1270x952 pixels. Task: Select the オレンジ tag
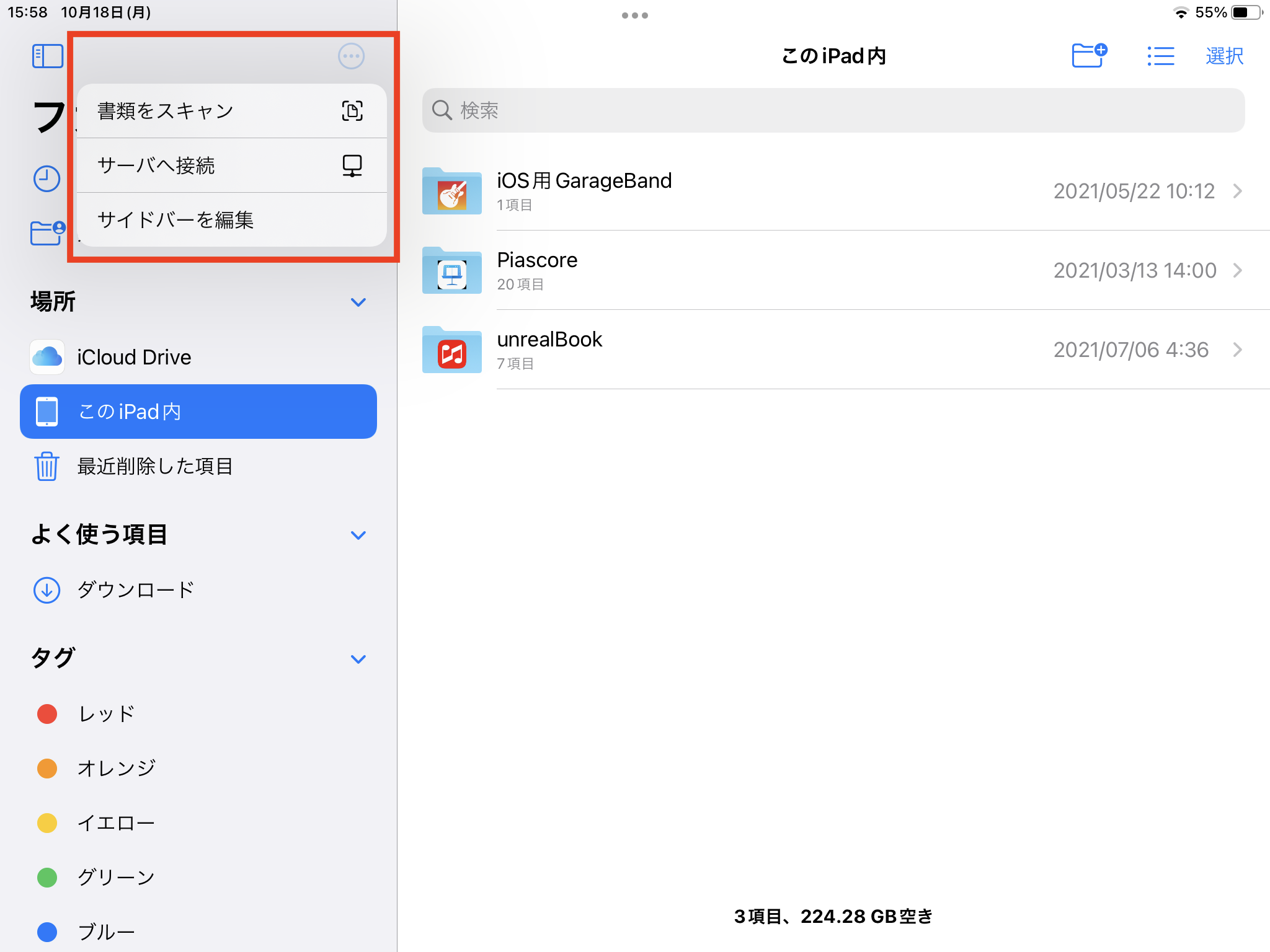point(198,769)
